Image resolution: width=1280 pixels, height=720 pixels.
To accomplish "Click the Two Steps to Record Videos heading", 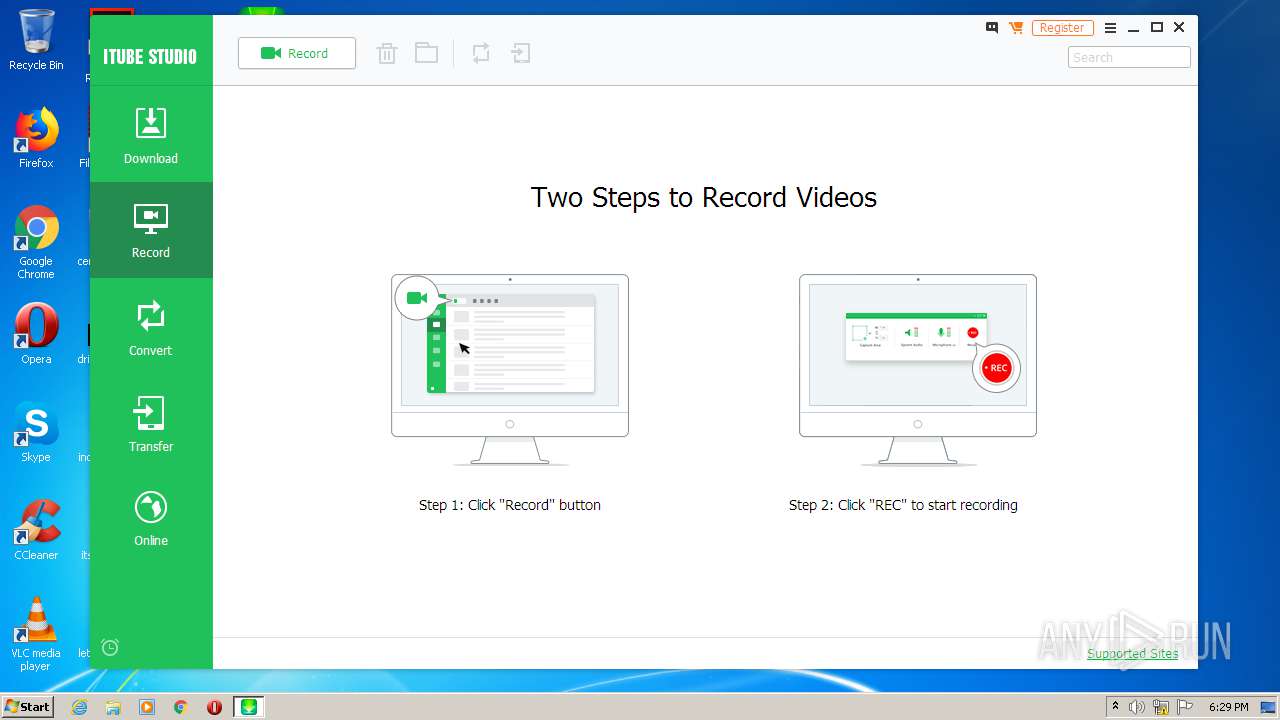I will tap(704, 197).
